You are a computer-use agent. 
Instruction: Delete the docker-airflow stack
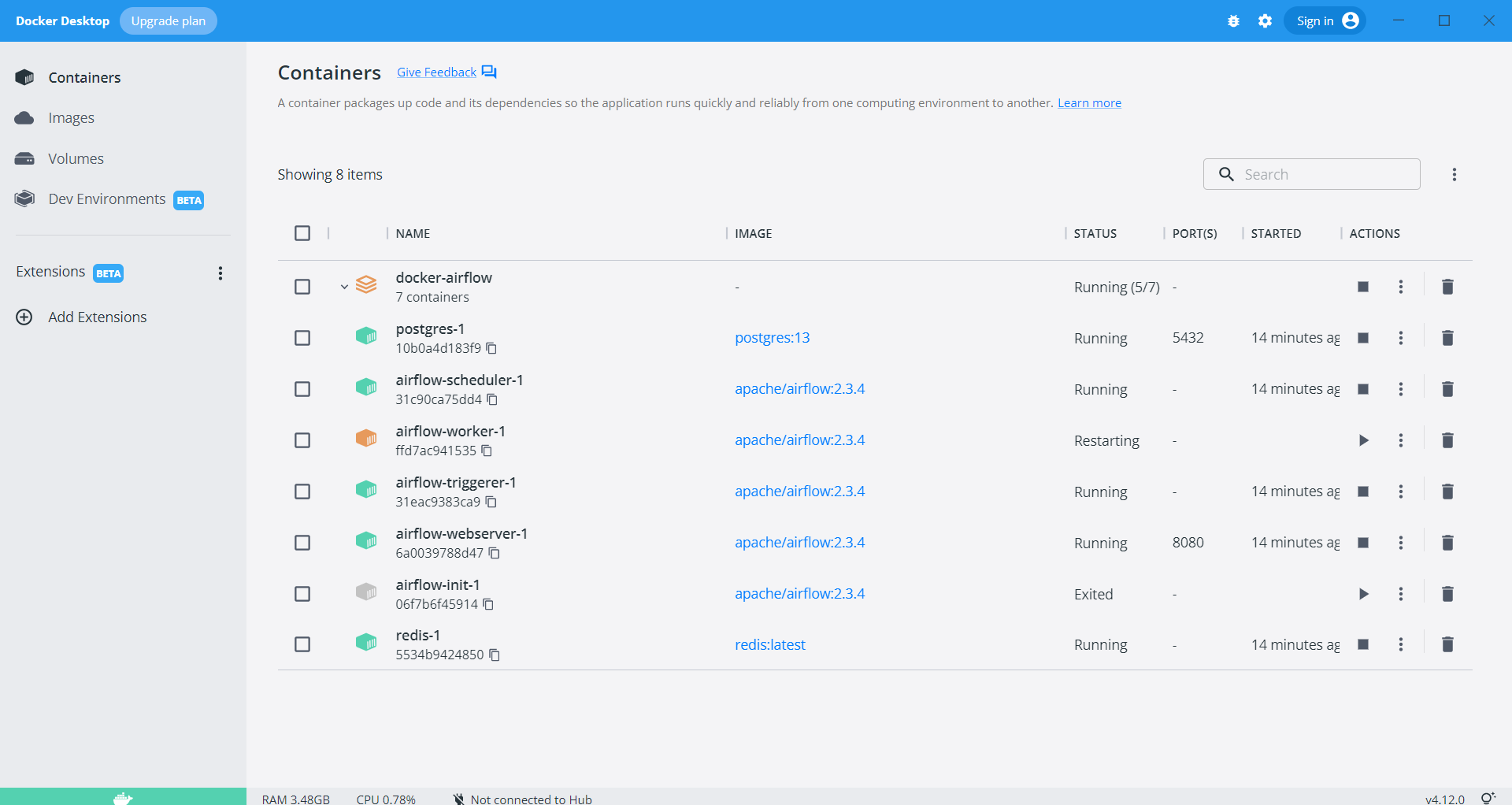1447,287
